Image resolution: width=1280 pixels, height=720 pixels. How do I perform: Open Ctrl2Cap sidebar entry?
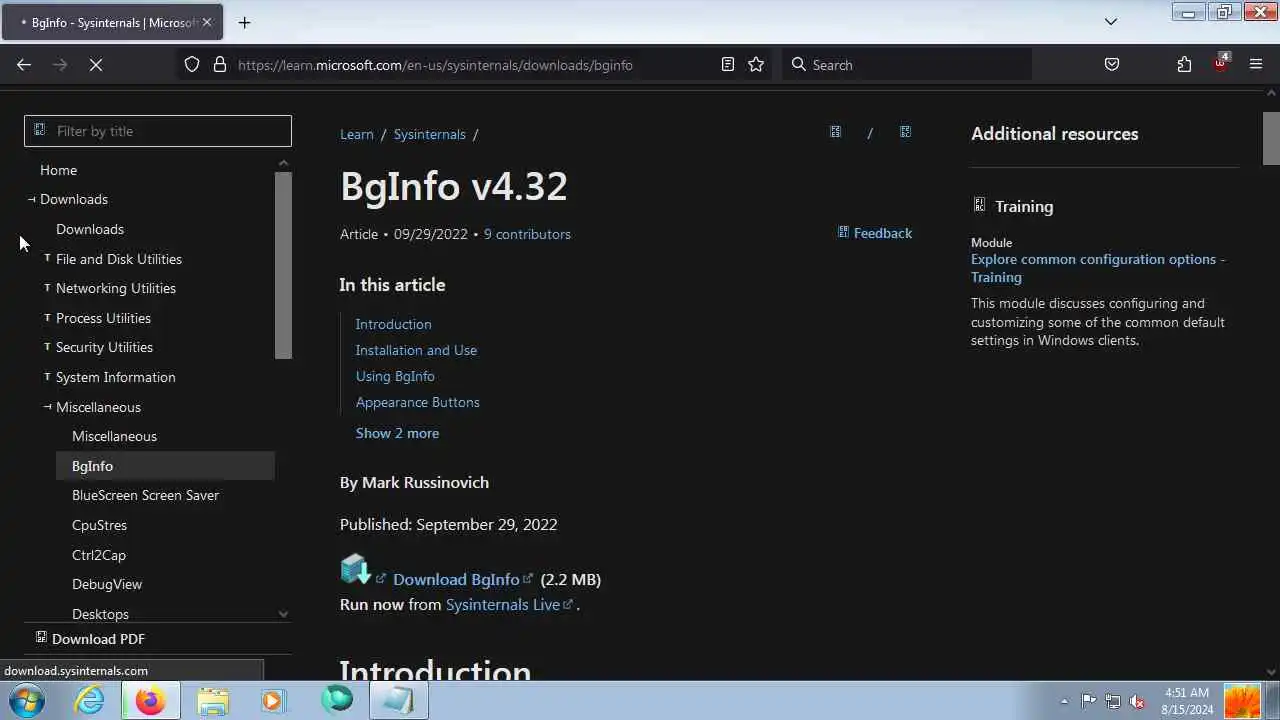coord(99,555)
